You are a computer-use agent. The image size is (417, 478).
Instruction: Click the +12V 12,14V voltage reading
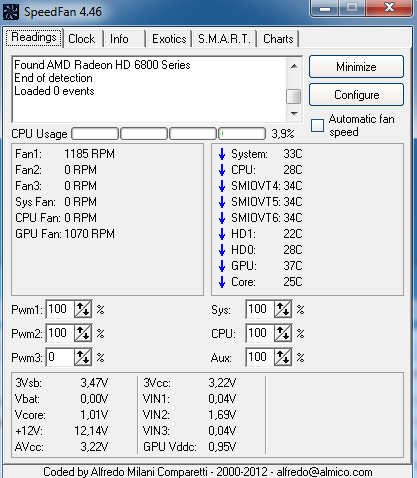[x=62, y=431]
